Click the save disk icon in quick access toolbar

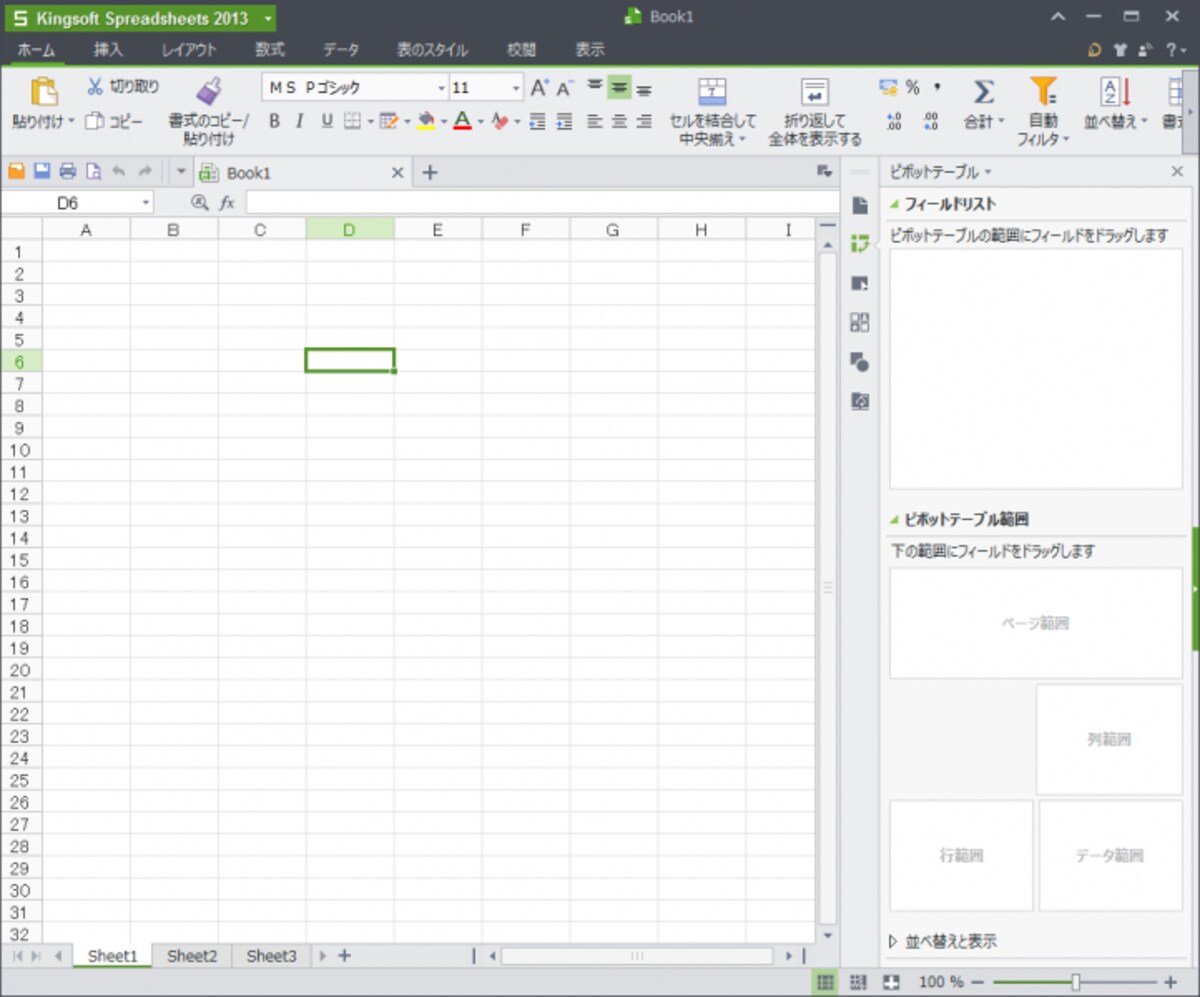[x=42, y=172]
